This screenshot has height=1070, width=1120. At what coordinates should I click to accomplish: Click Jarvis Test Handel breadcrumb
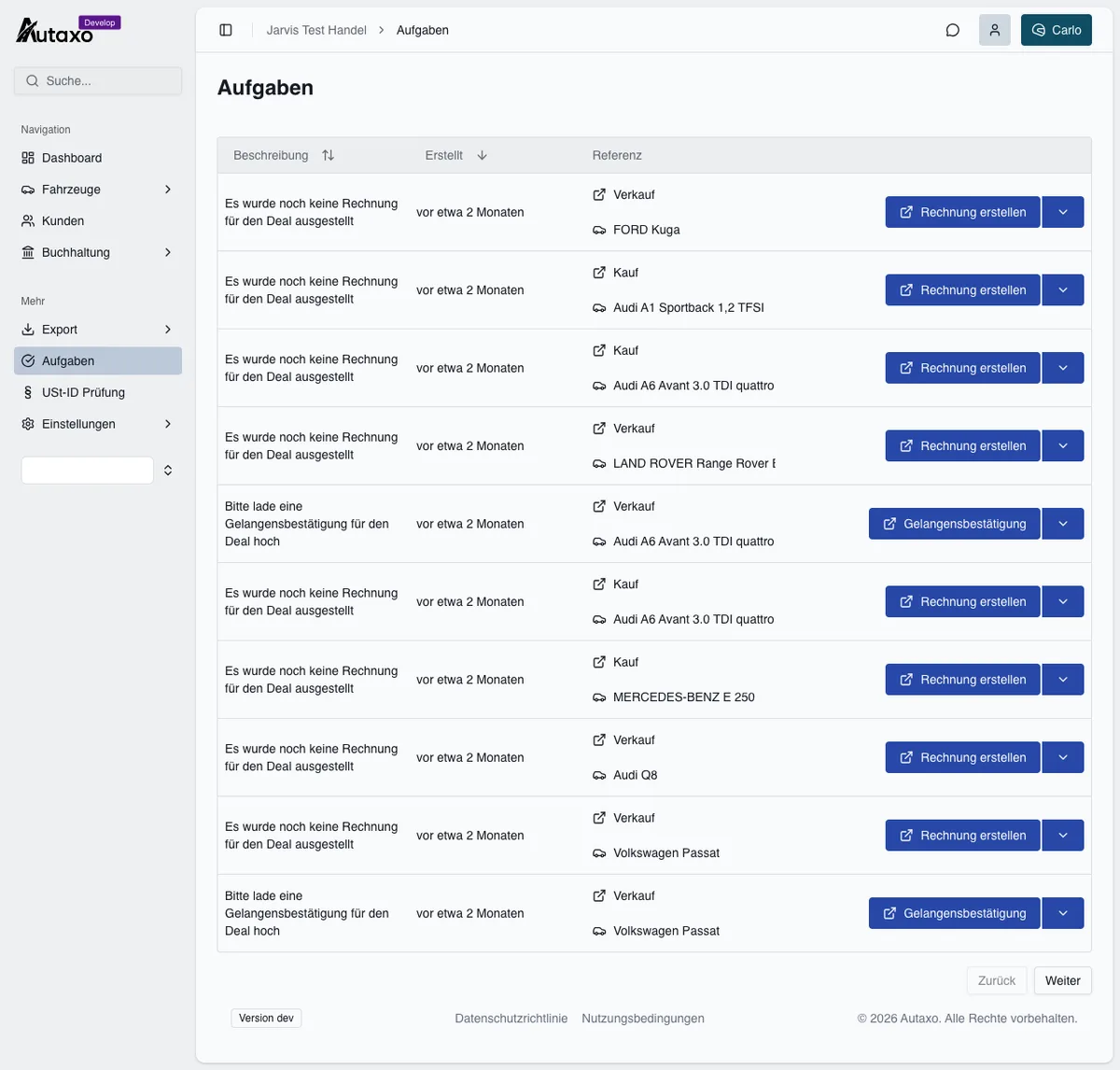point(316,30)
